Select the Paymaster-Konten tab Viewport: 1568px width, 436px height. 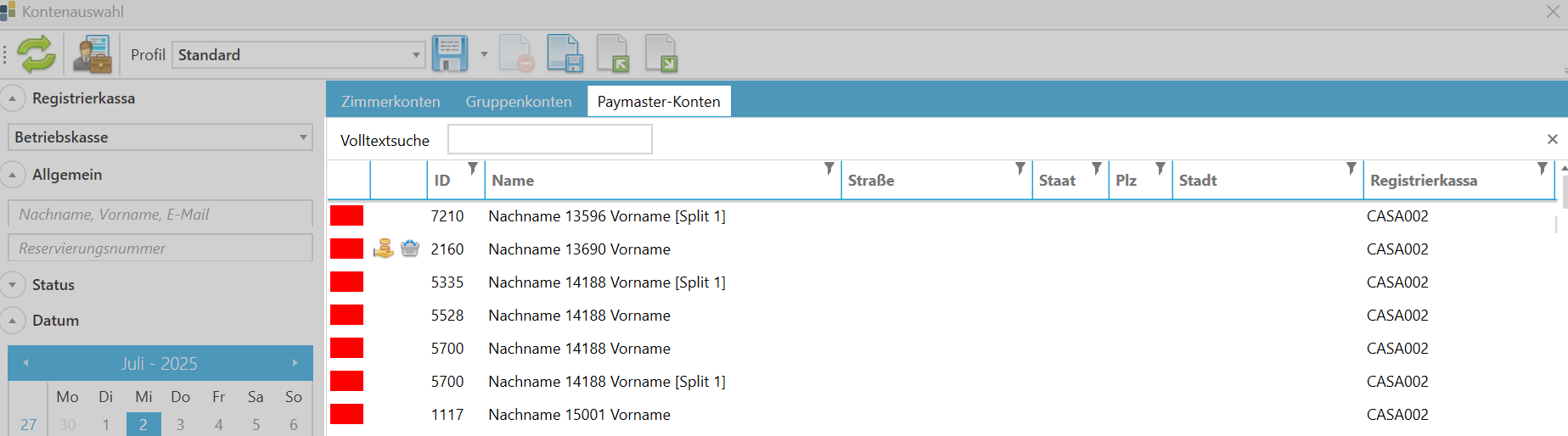pyautogui.click(x=659, y=101)
